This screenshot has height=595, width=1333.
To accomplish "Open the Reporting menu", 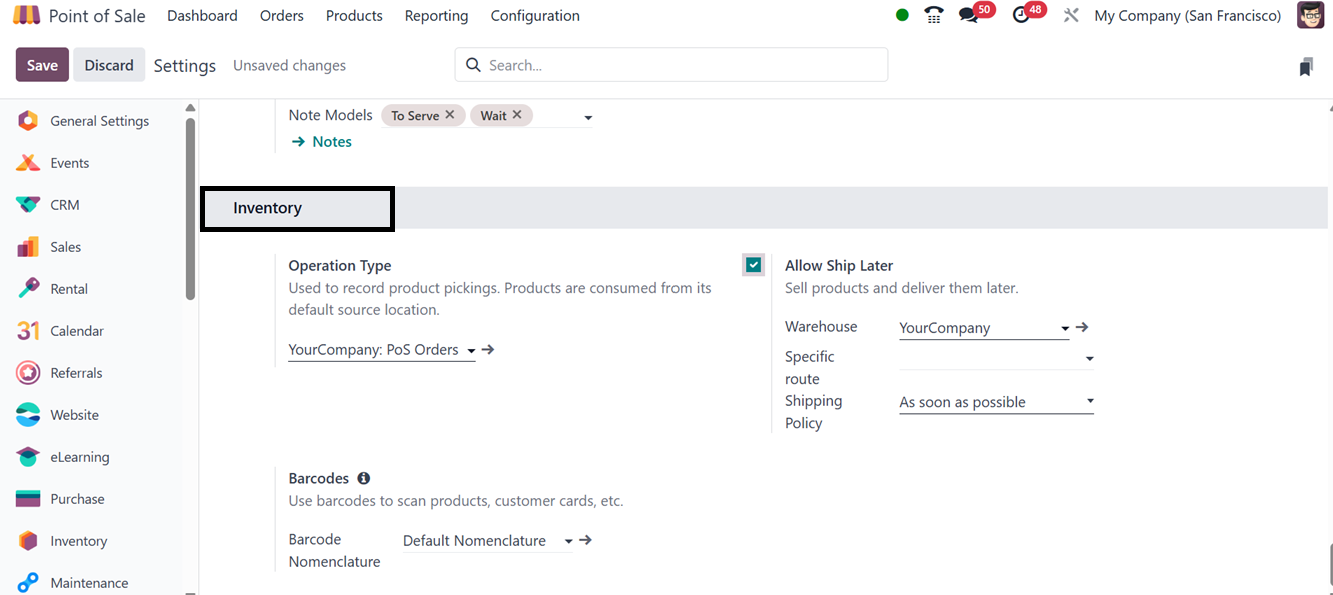I will (x=436, y=16).
